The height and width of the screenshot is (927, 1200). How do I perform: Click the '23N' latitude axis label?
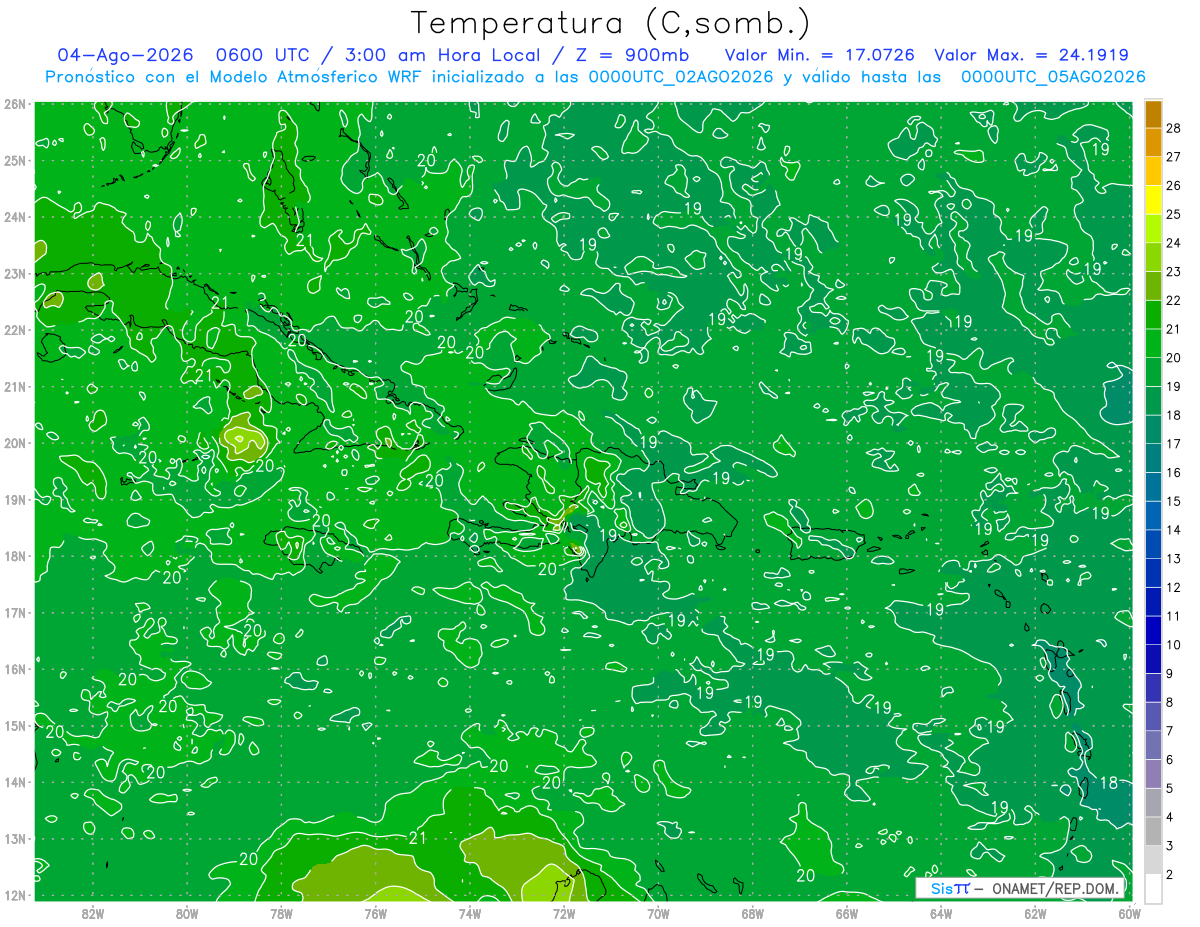(15, 274)
